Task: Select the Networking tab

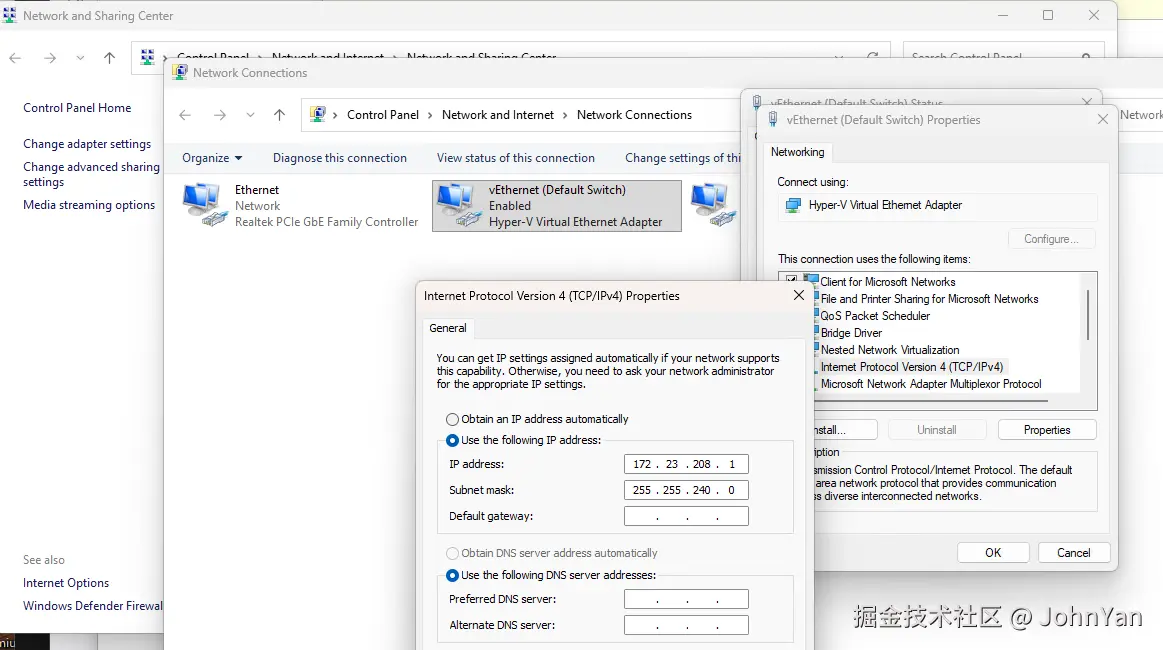Action: point(797,152)
